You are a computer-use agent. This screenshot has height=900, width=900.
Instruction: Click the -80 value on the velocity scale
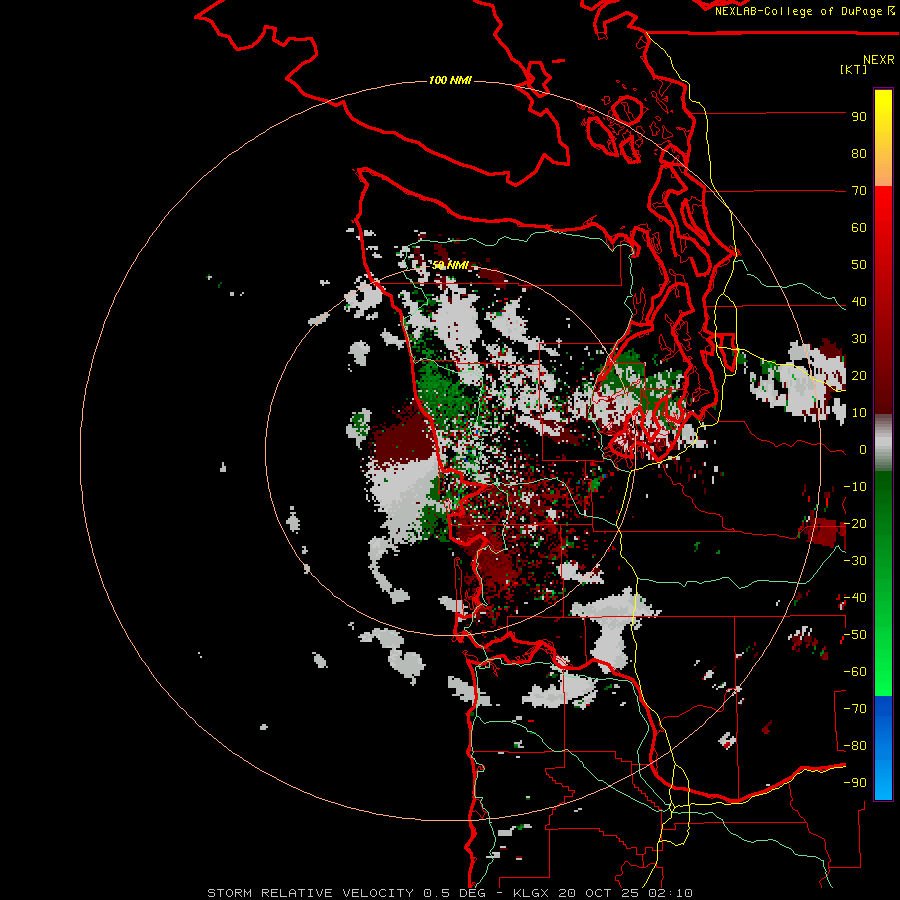(x=855, y=746)
